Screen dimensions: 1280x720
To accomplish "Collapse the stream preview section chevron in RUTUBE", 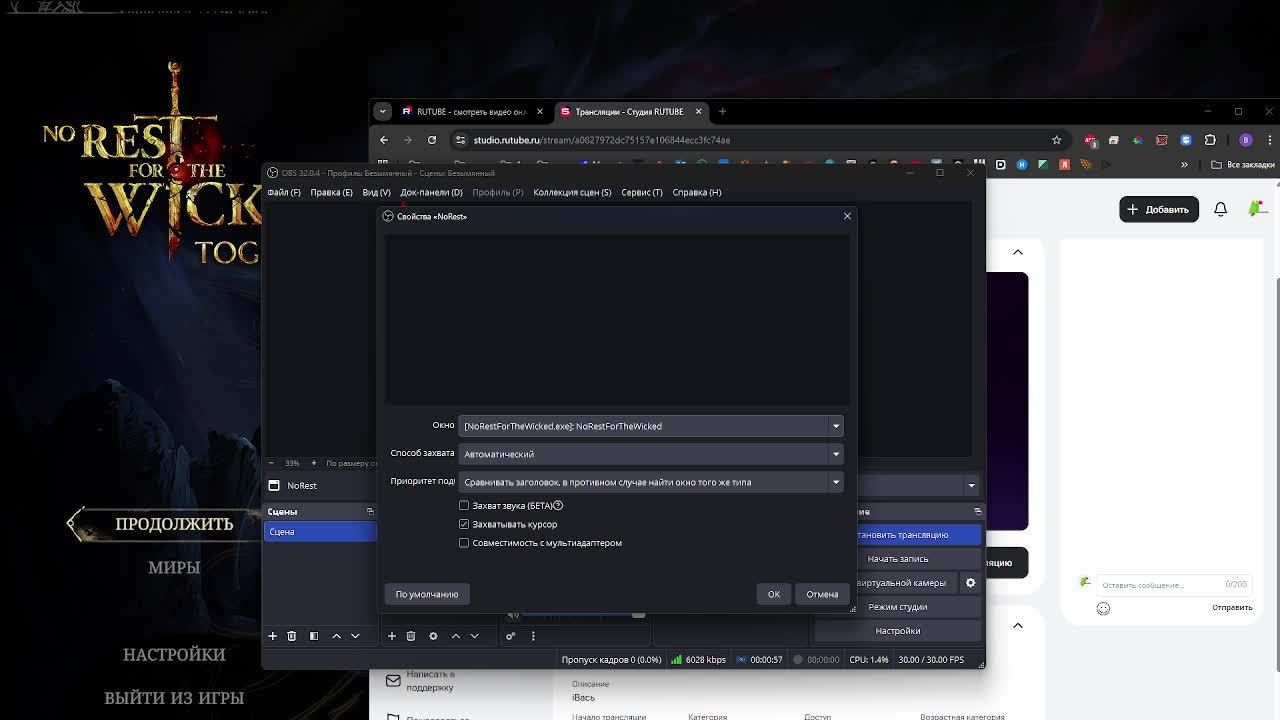I will [x=1018, y=252].
